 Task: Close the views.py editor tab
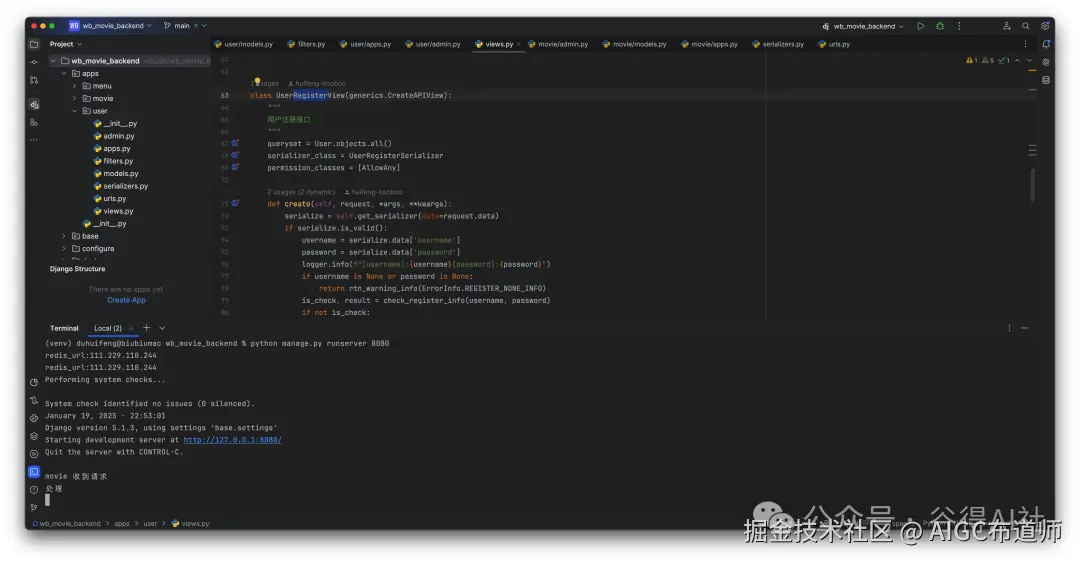click(518, 44)
